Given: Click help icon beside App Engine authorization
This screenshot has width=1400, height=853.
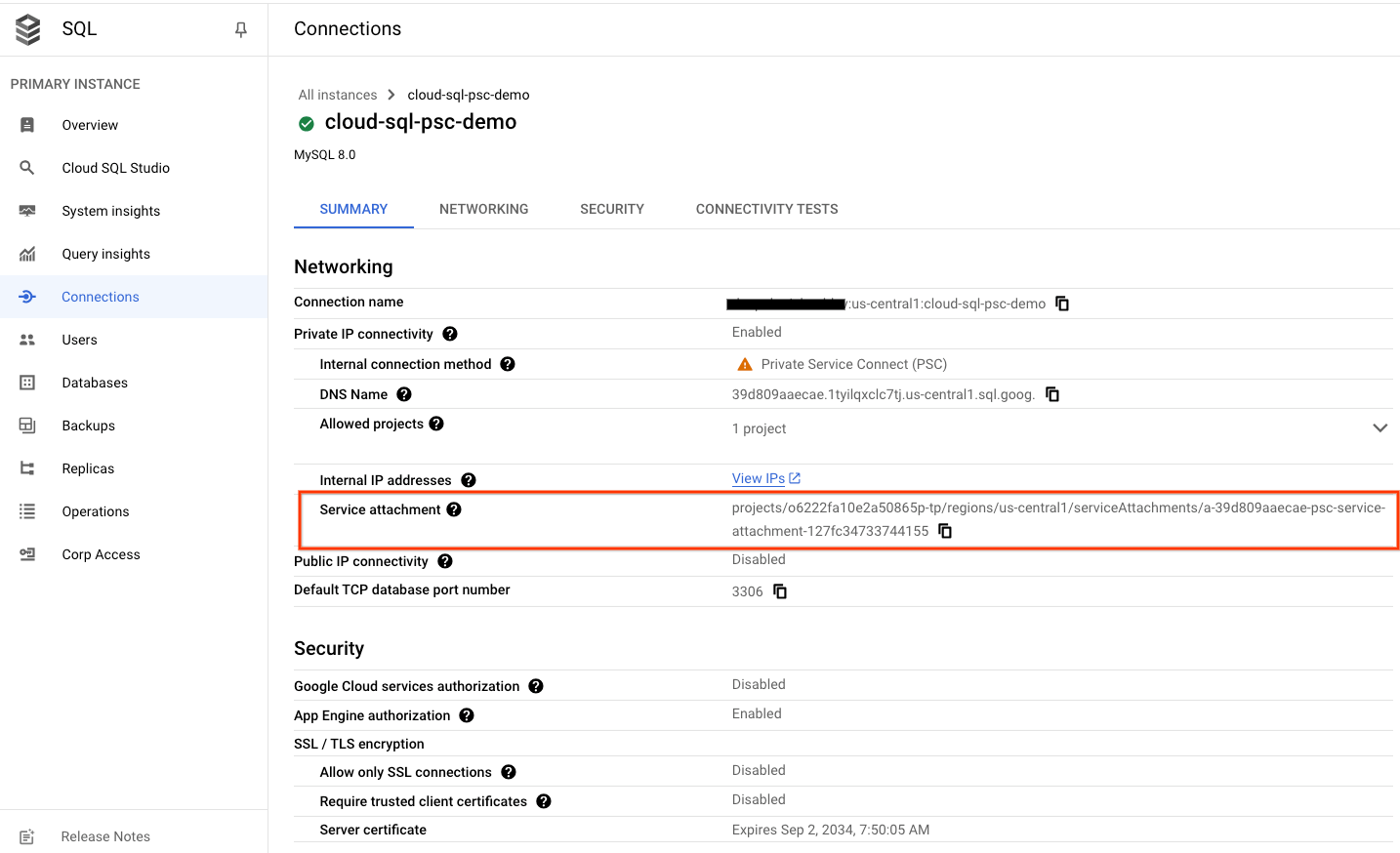Looking at the screenshot, I should point(467,715).
